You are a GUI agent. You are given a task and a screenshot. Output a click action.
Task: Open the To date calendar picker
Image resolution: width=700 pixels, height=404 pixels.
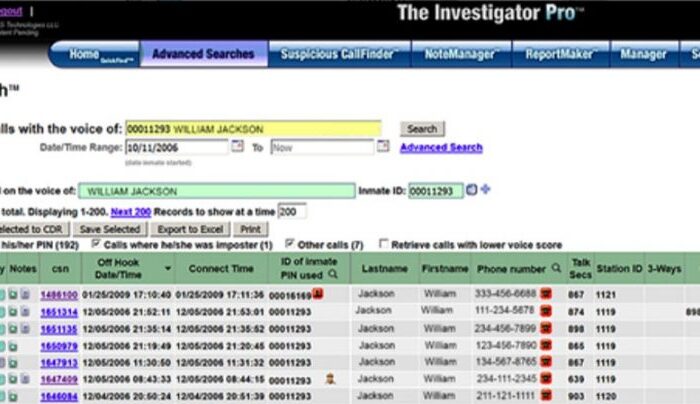coord(383,146)
